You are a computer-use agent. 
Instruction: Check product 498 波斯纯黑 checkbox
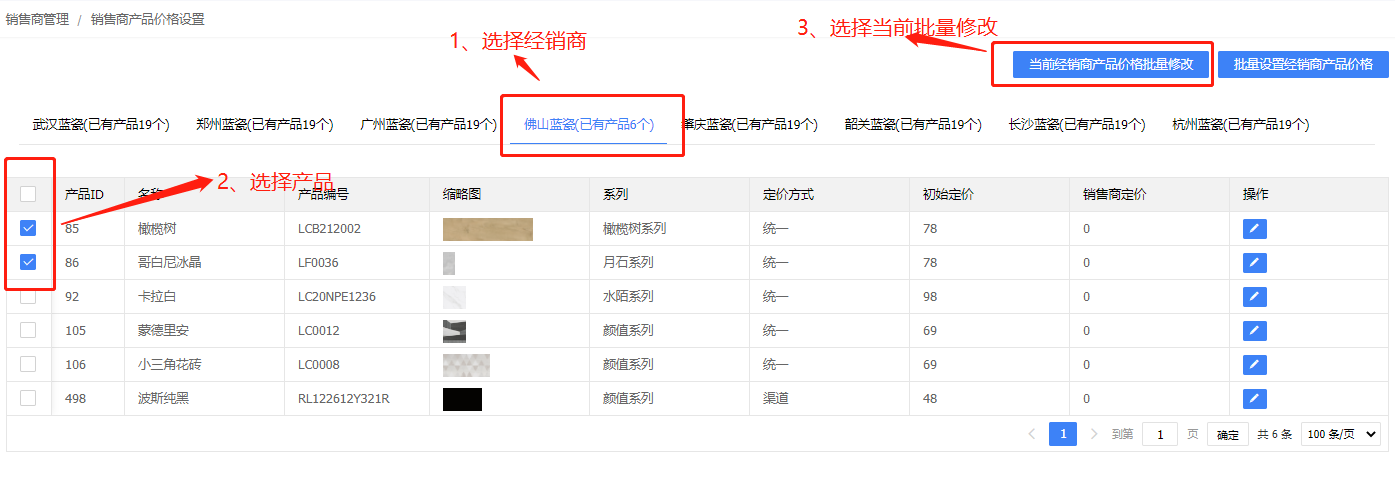pyautogui.click(x=28, y=398)
